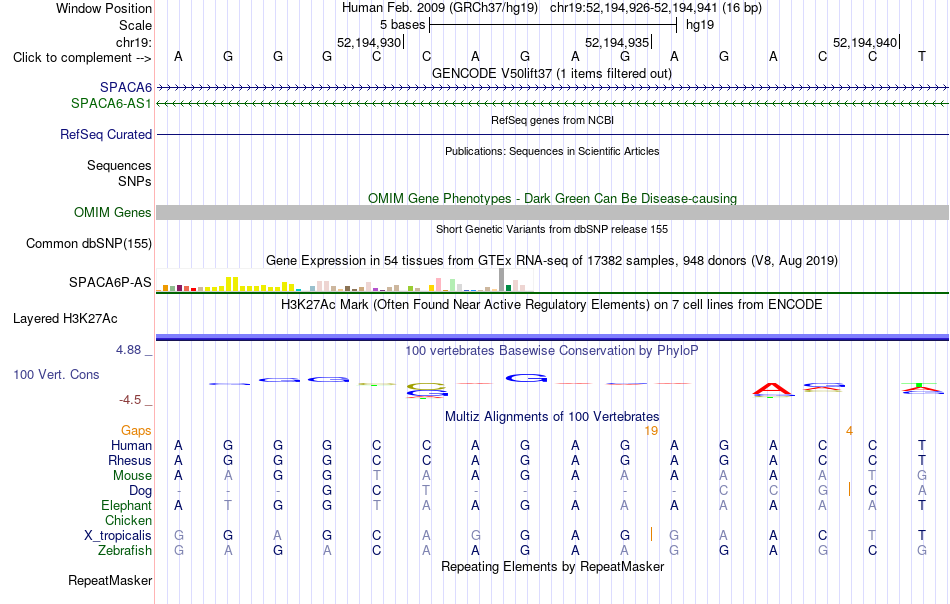The height and width of the screenshot is (604, 950).
Task: Click the blue Layered H3K27Ac signal bar
Action: coord(552,337)
